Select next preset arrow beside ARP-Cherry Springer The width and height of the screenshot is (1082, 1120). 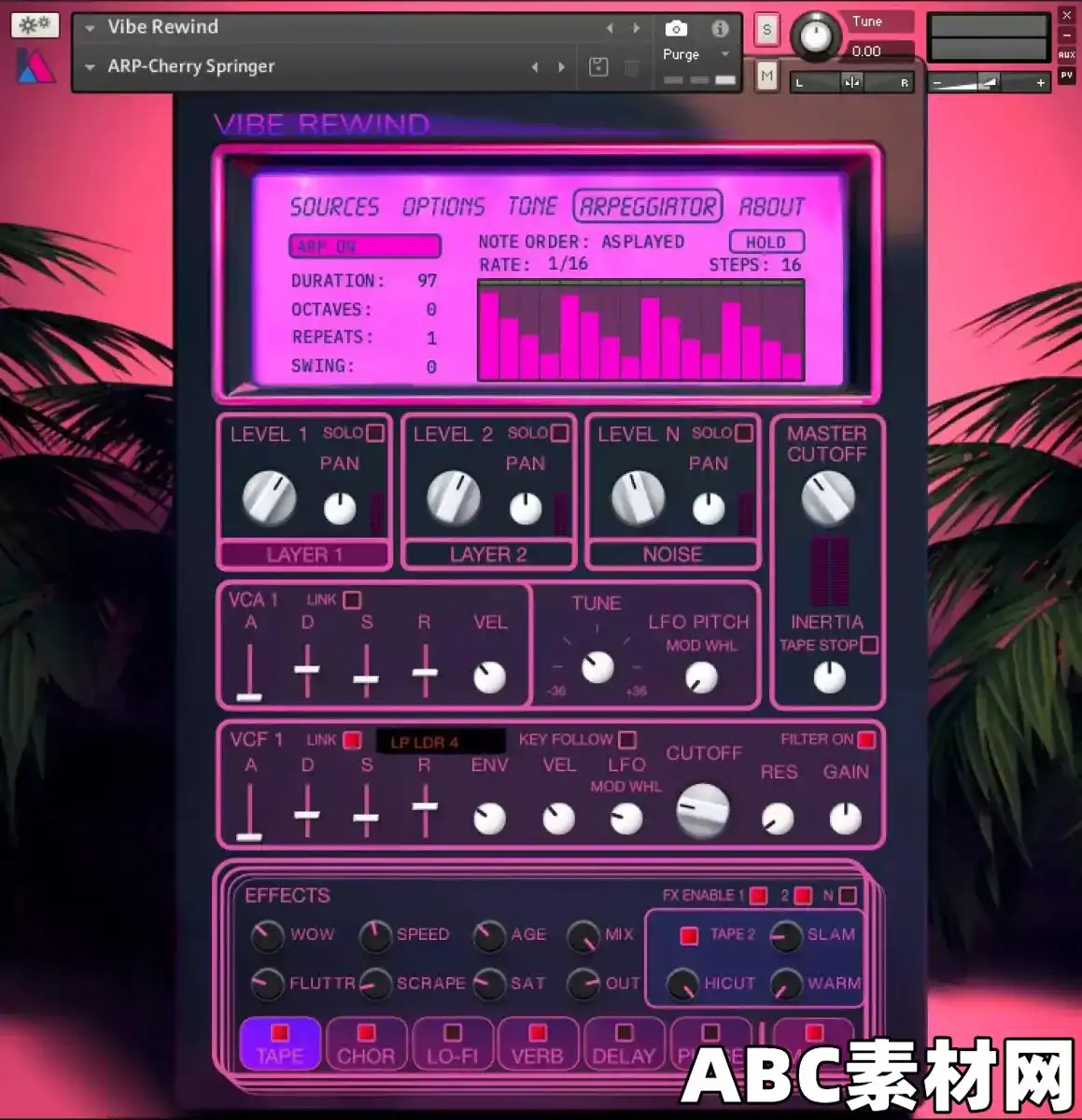561,67
